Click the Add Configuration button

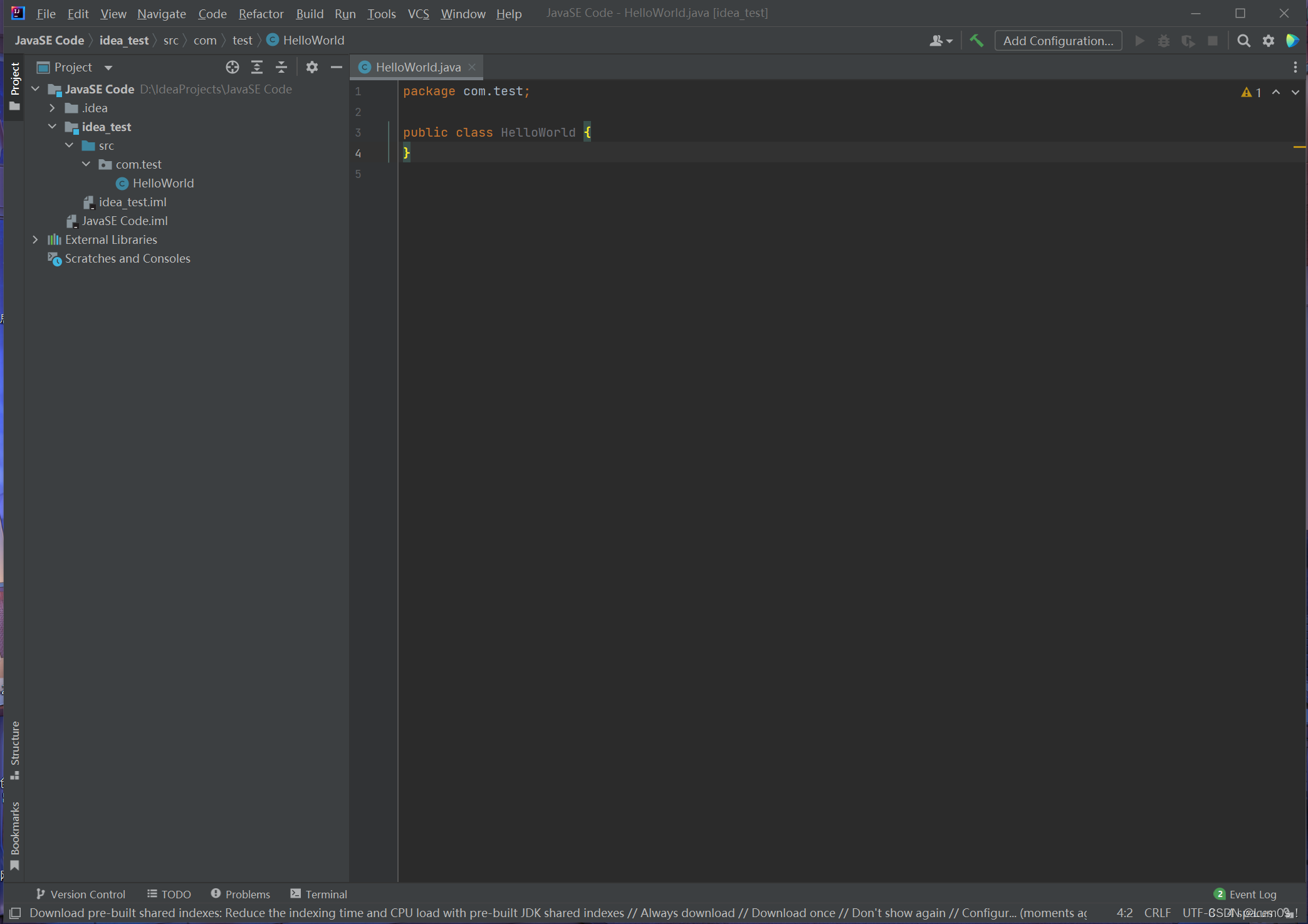coord(1060,40)
